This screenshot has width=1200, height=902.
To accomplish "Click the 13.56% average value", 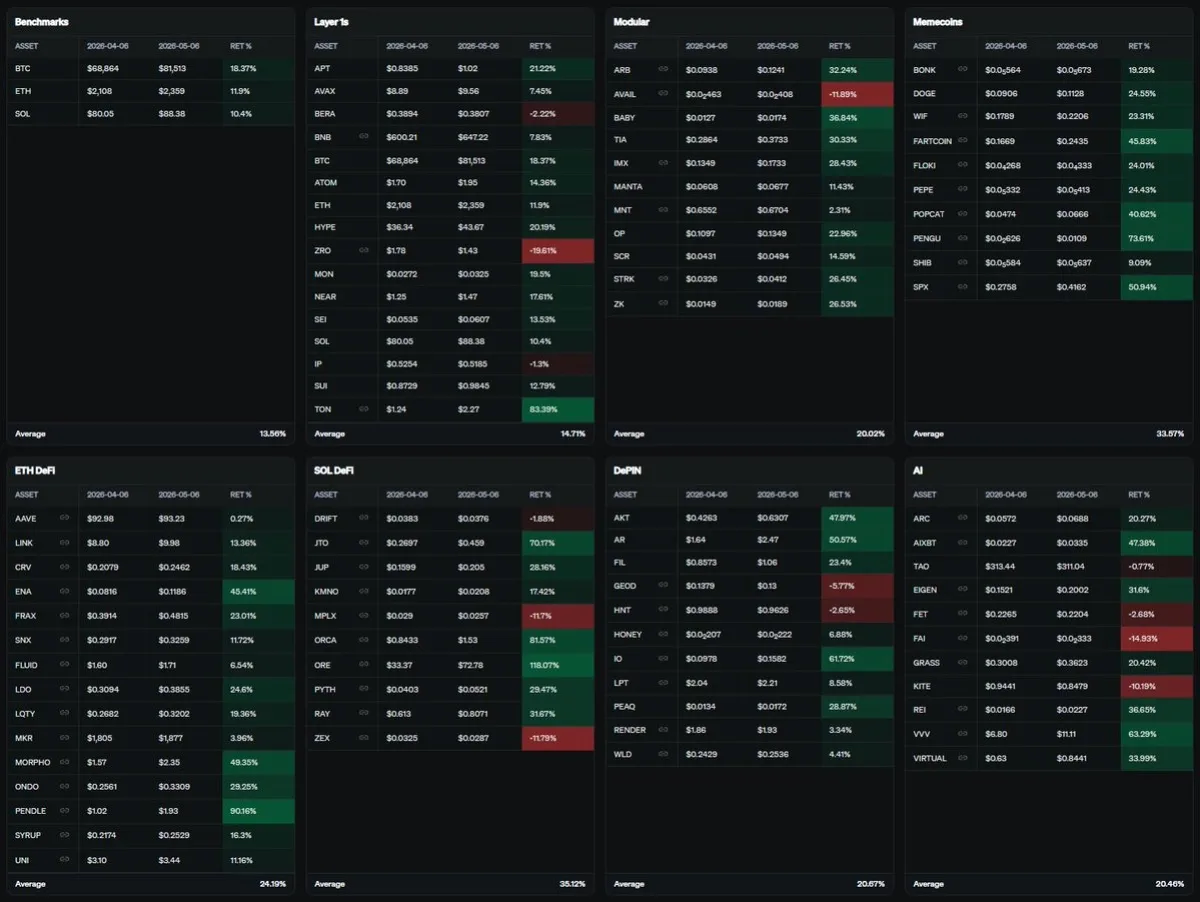I will (x=273, y=434).
